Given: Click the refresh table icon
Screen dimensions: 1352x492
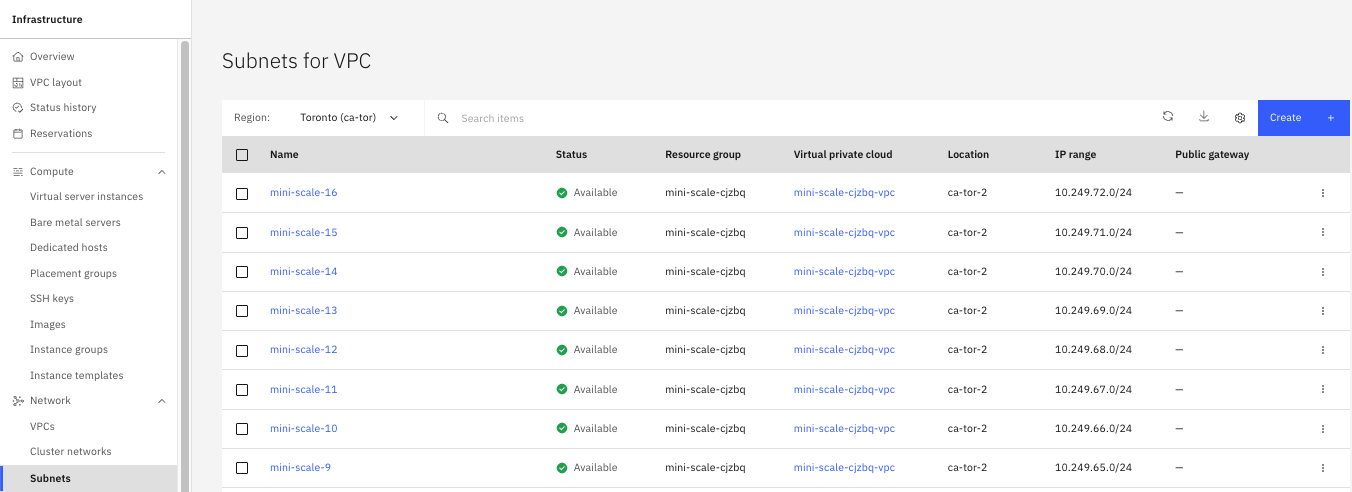Looking at the screenshot, I should pyautogui.click(x=1167, y=117).
